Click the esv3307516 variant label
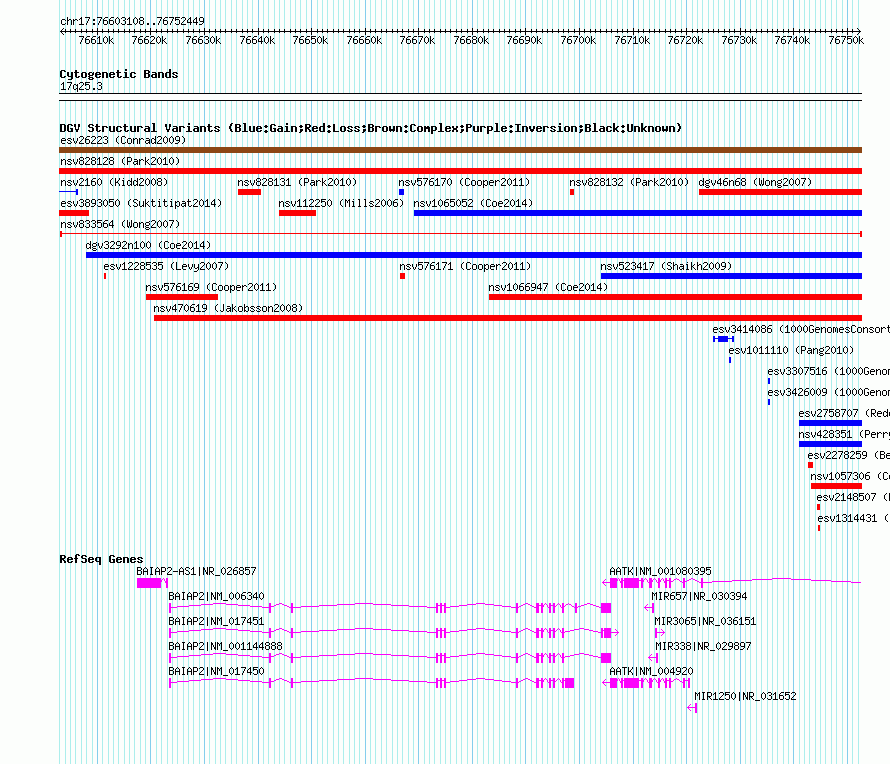 828,371
